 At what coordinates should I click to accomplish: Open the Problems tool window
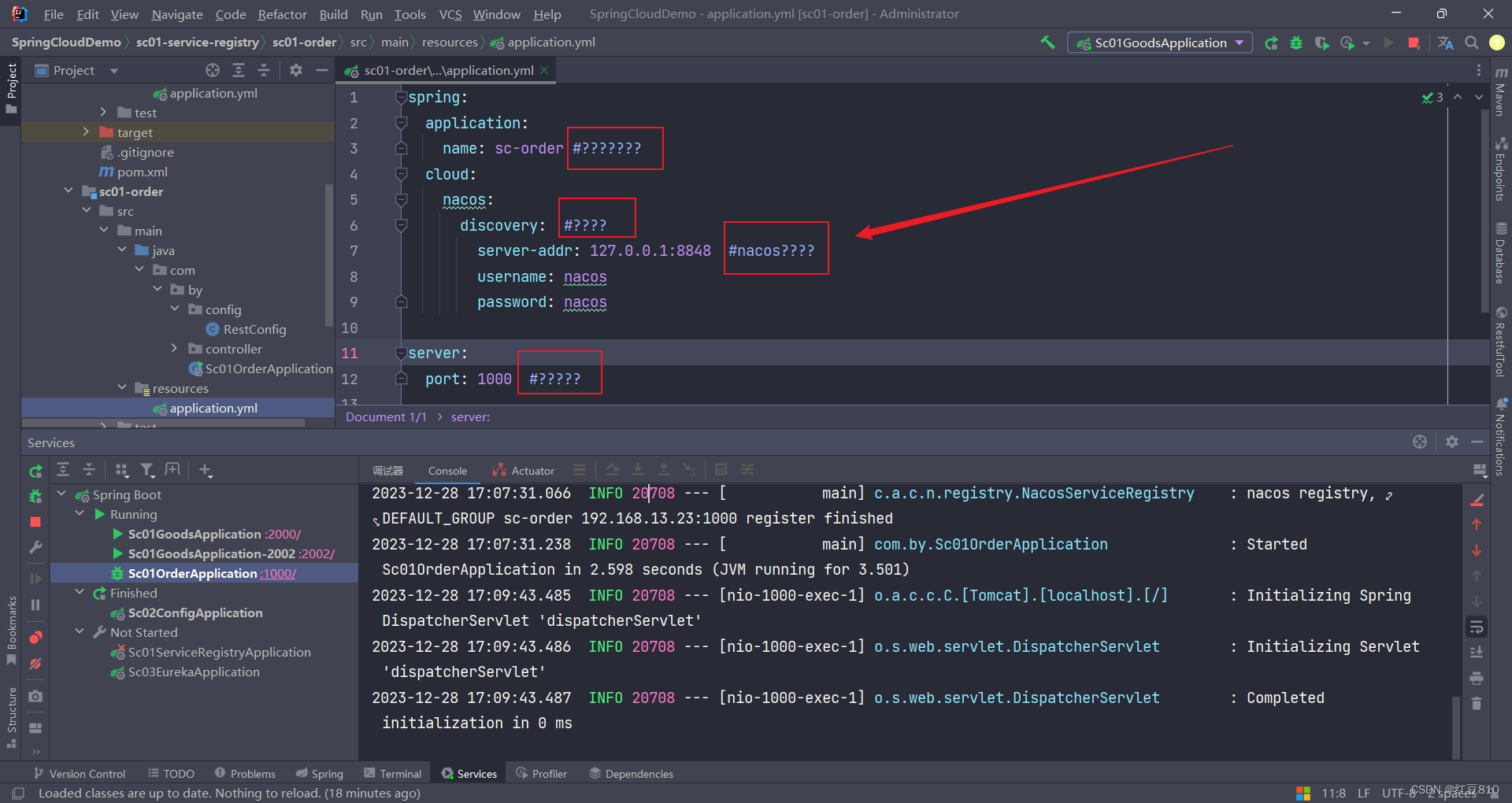pyautogui.click(x=245, y=774)
